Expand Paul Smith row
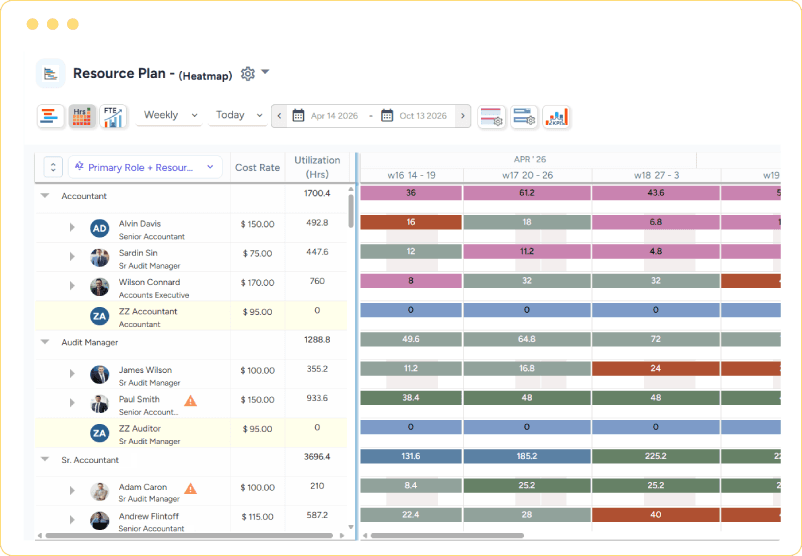This screenshot has width=802, height=556. pos(72,403)
